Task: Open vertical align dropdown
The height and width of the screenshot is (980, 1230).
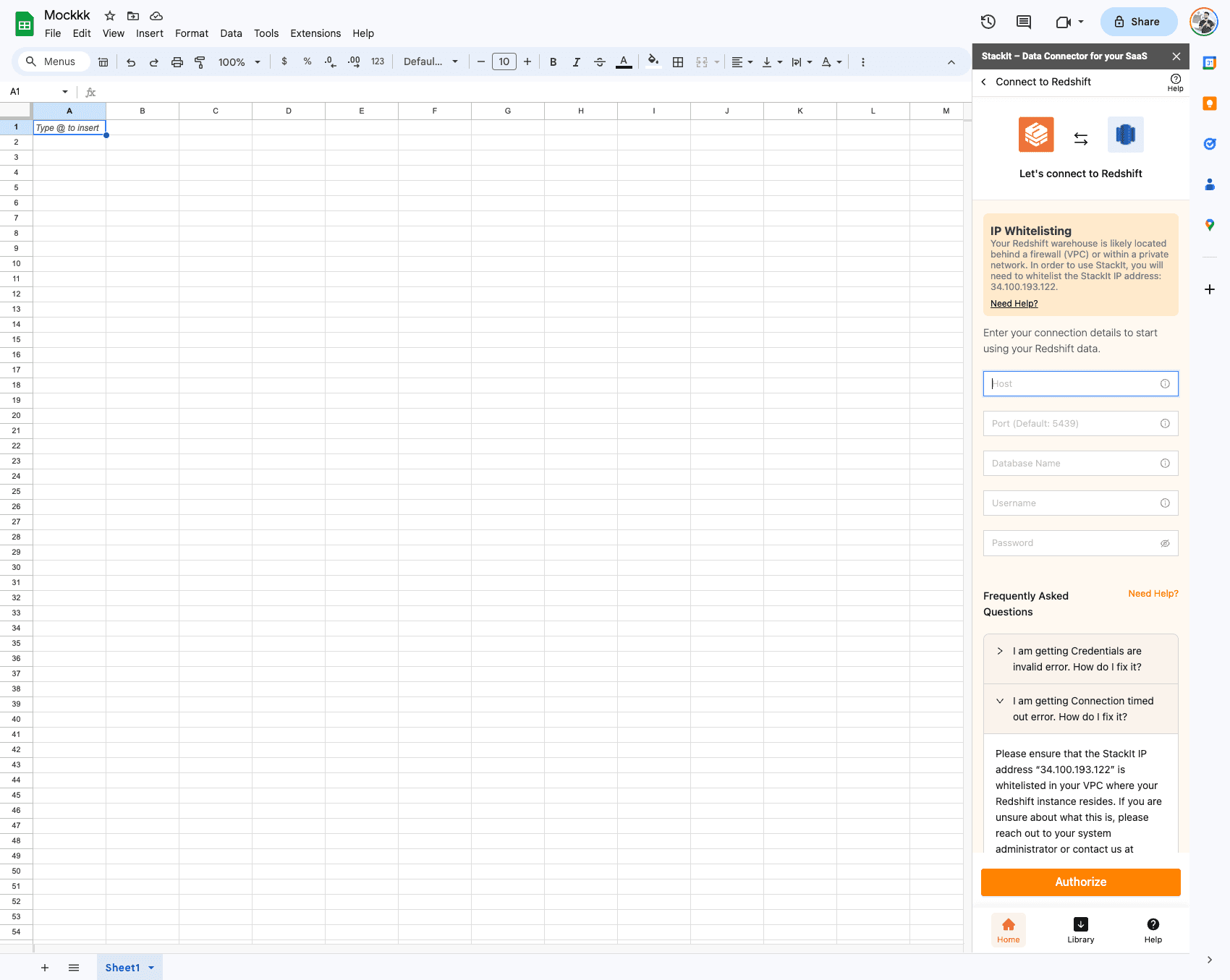Action: click(772, 62)
